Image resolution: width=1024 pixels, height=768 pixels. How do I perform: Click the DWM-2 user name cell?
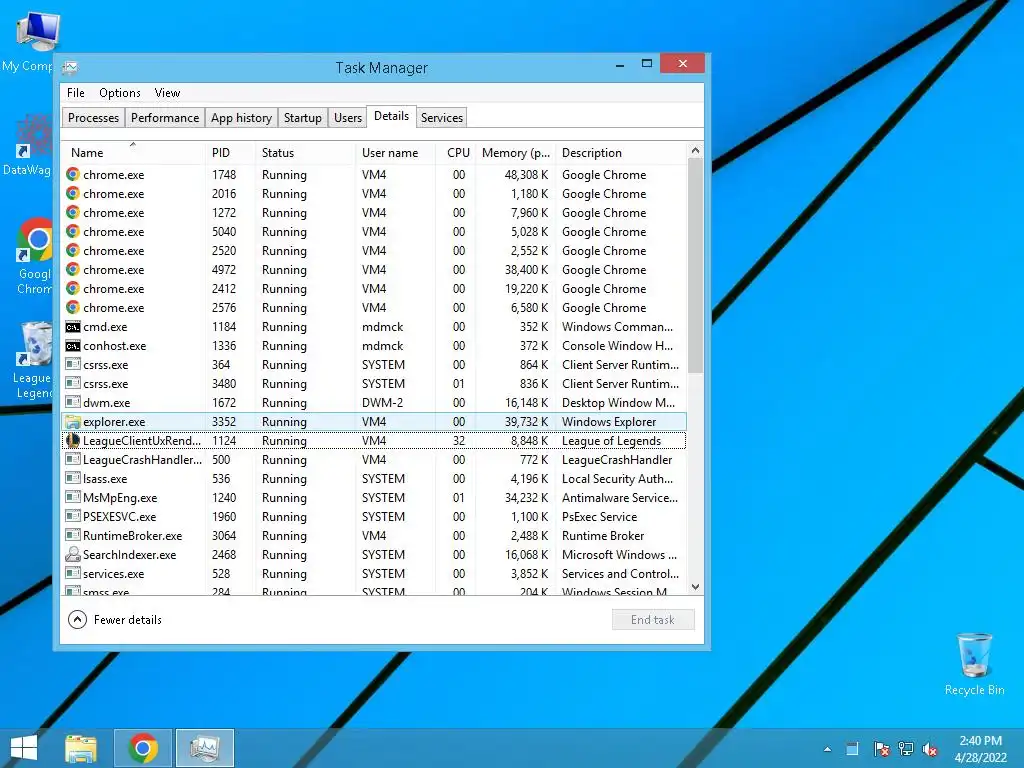(383, 403)
